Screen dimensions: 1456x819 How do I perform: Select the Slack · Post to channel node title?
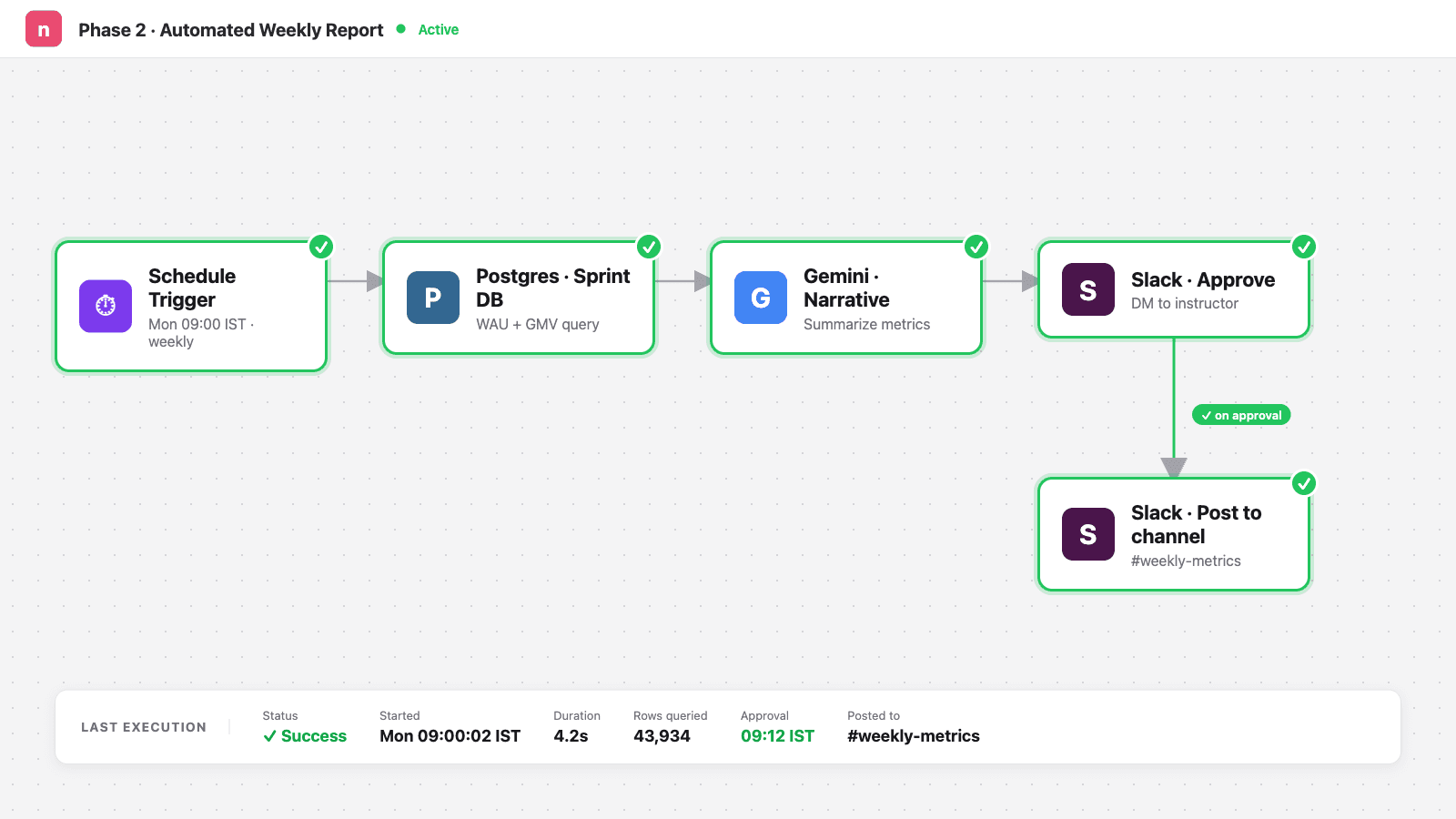pos(1196,524)
